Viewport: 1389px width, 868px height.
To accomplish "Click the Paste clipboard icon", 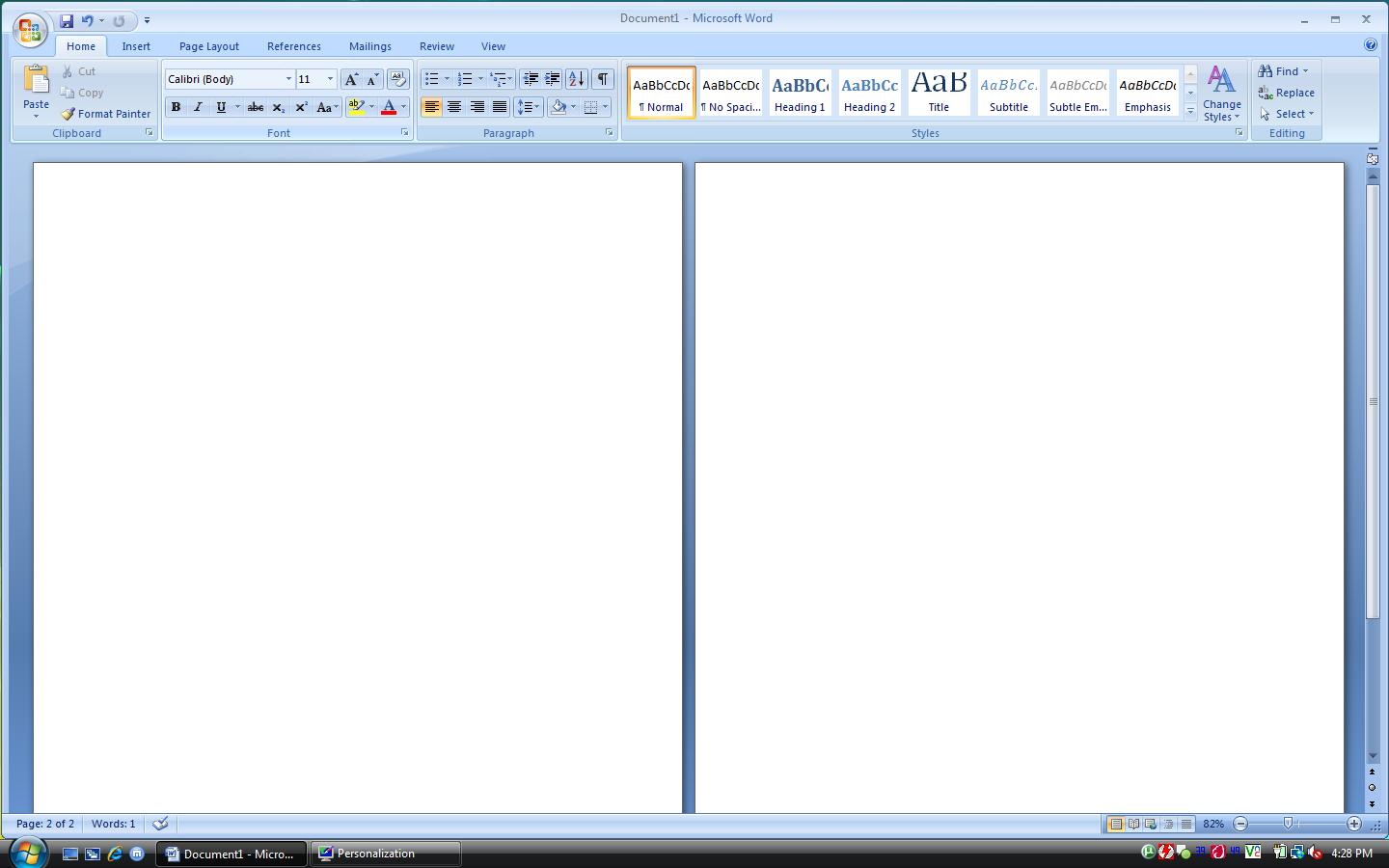I will coord(36,80).
